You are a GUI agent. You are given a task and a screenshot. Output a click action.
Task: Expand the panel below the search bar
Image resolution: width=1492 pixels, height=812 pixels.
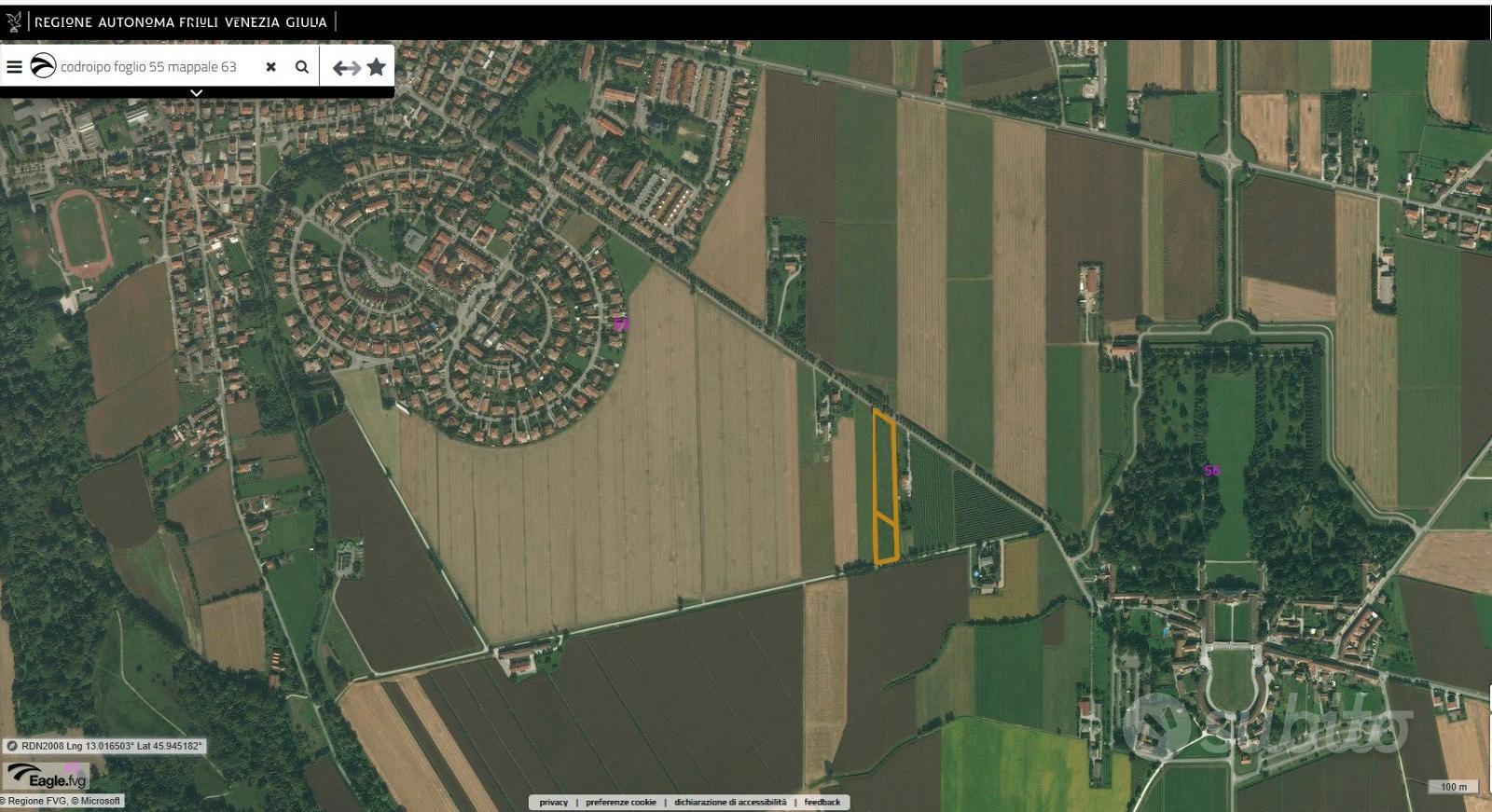click(x=197, y=92)
